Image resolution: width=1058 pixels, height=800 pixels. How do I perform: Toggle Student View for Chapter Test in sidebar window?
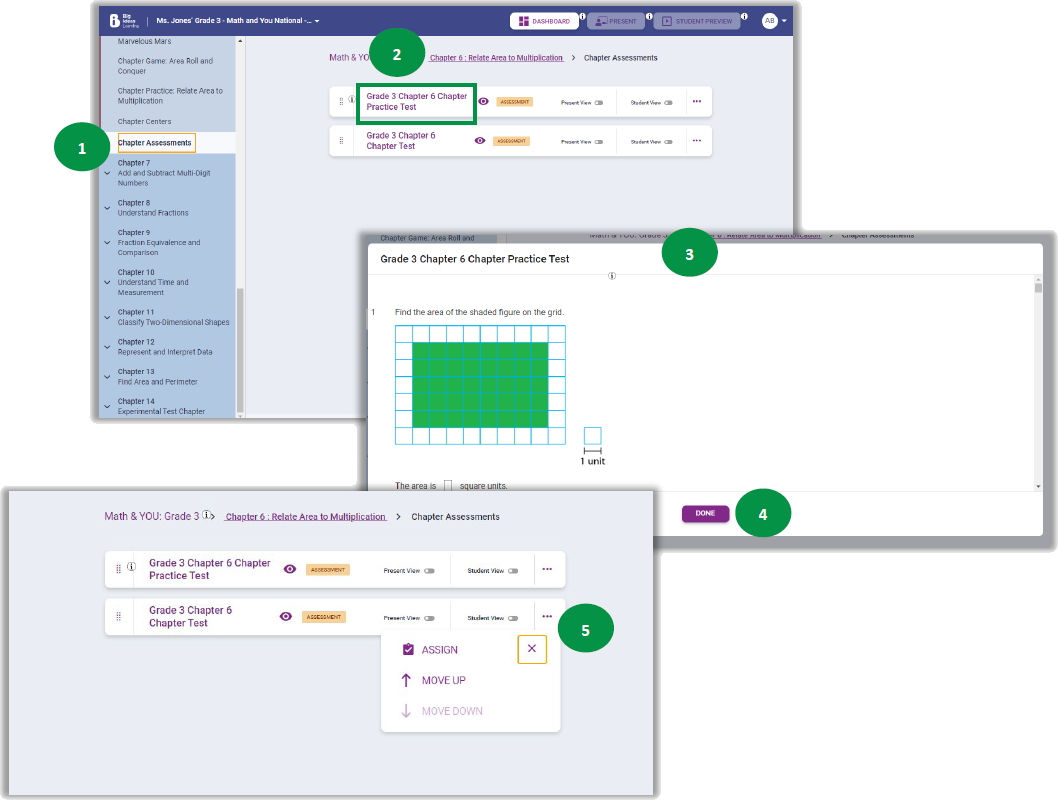pyautogui.click(x=668, y=142)
